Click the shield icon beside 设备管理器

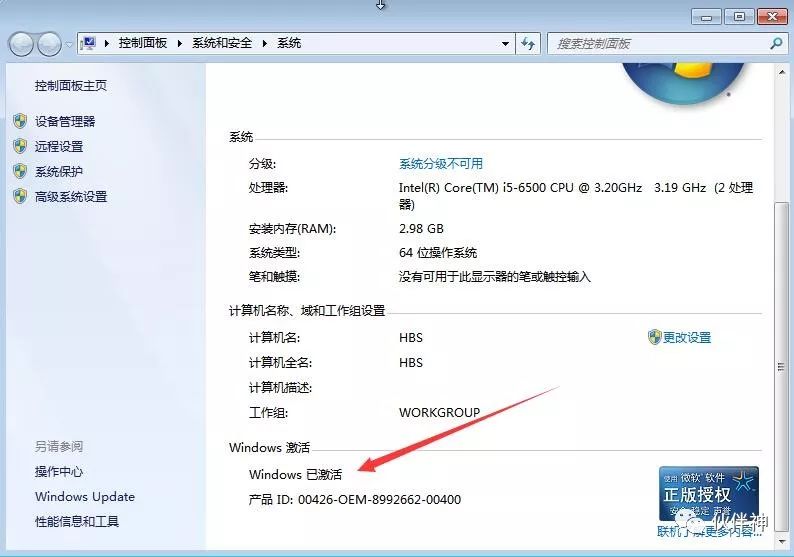20,121
